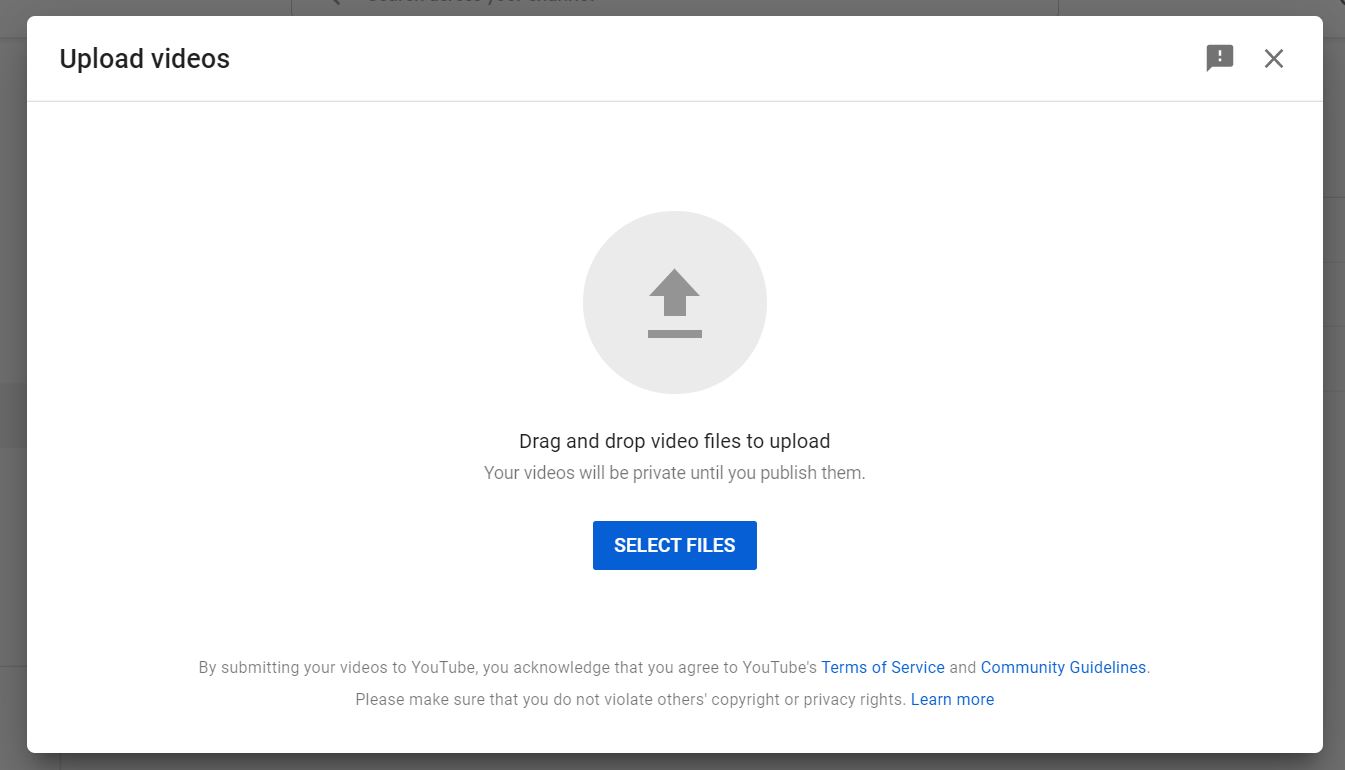The width and height of the screenshot is (1345, 770).
Task: Click the Learn more link
Action: point(952,699)
